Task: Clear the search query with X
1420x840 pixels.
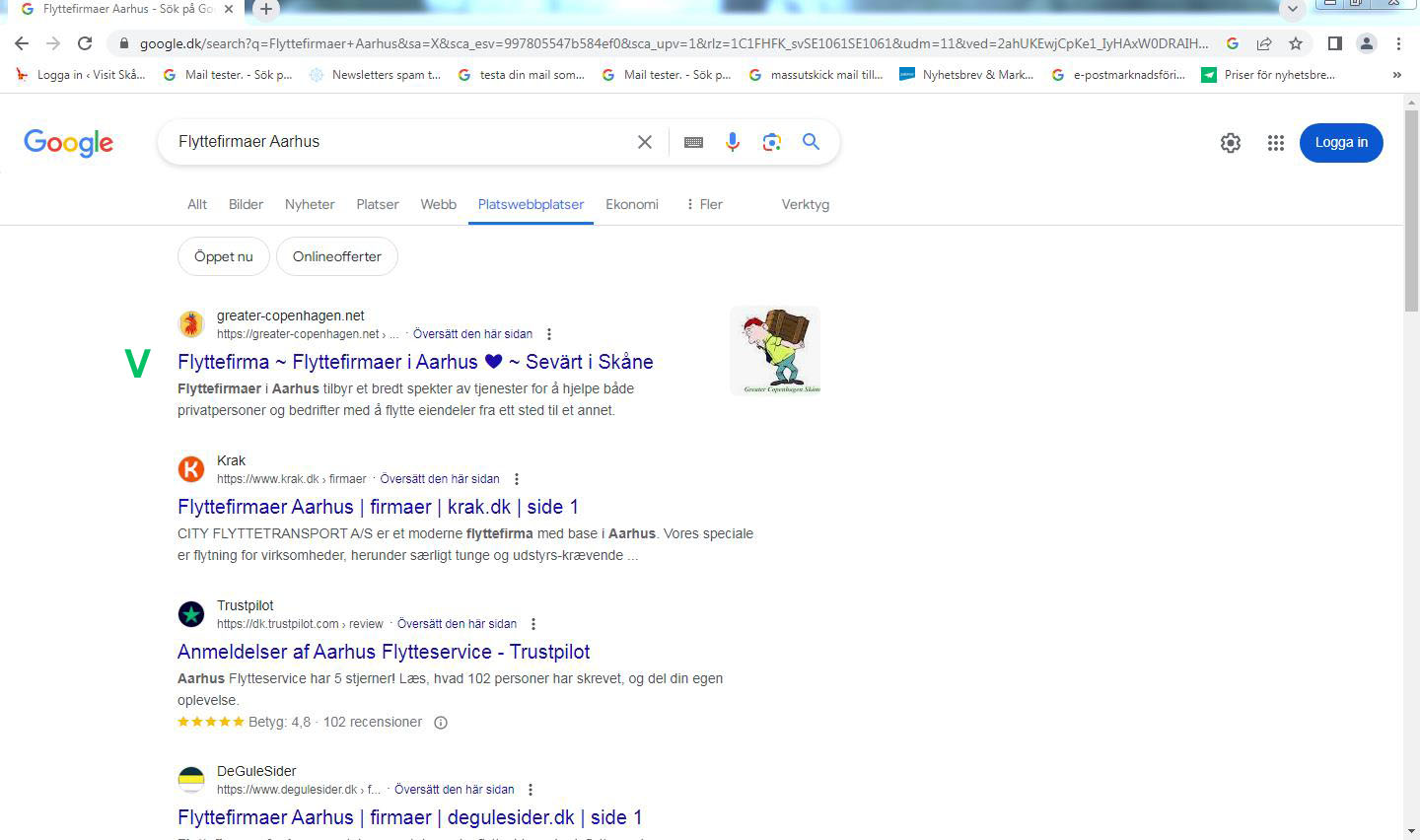Action: pos(645,142)
